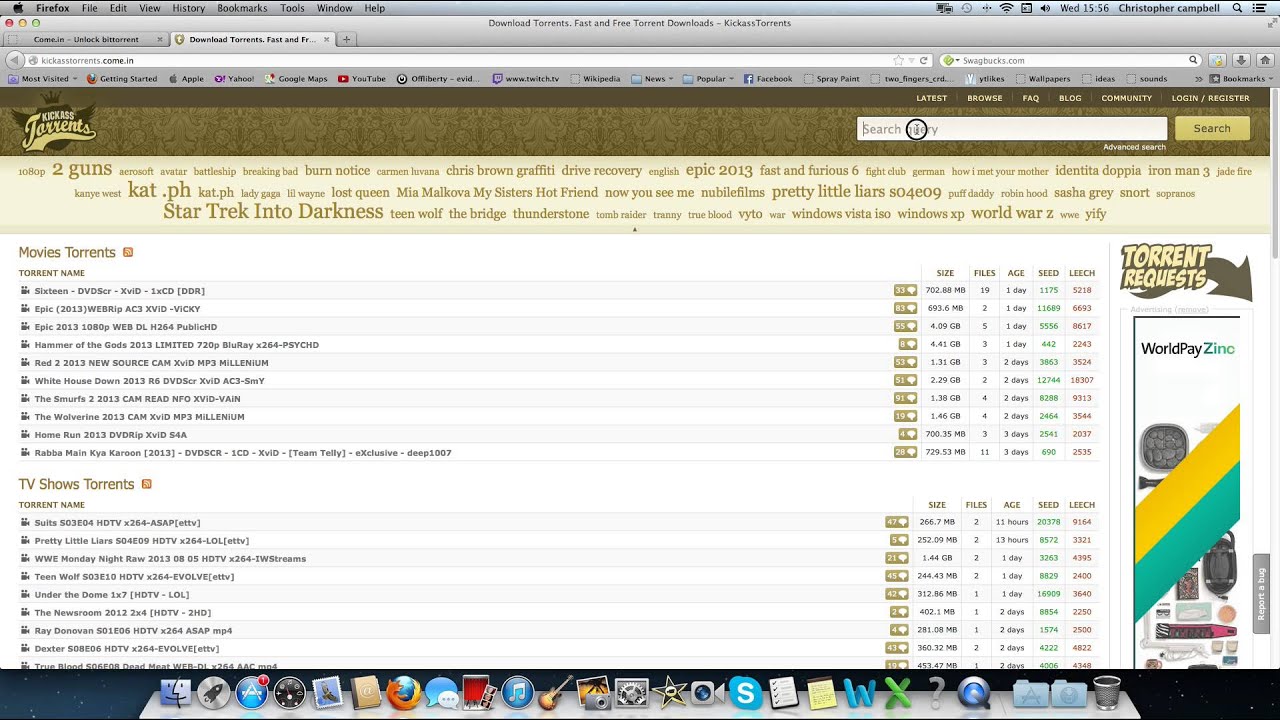Open the BROWSE link in the header

point(984,98)
